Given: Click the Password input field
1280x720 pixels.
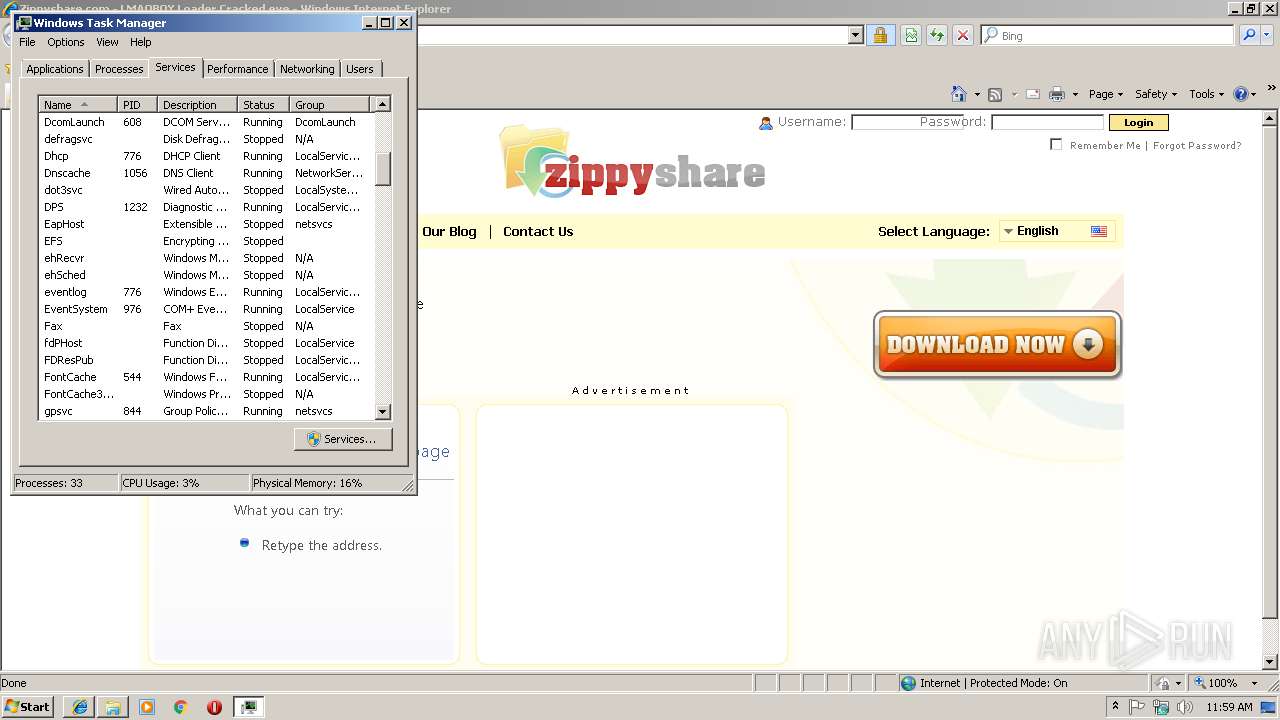Looking at the screenshot, I should [x=1047, y=122].
